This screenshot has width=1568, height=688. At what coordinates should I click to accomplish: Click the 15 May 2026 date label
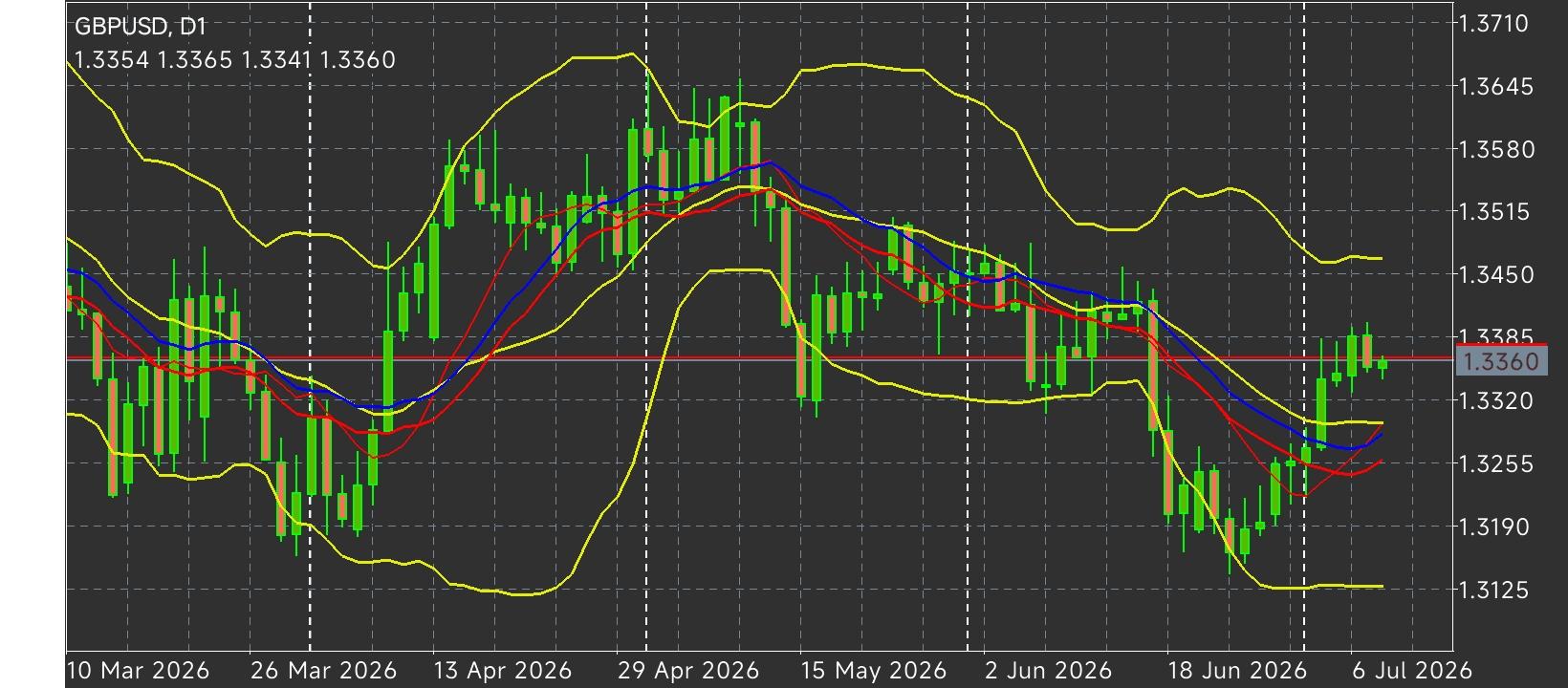[873, 670]
